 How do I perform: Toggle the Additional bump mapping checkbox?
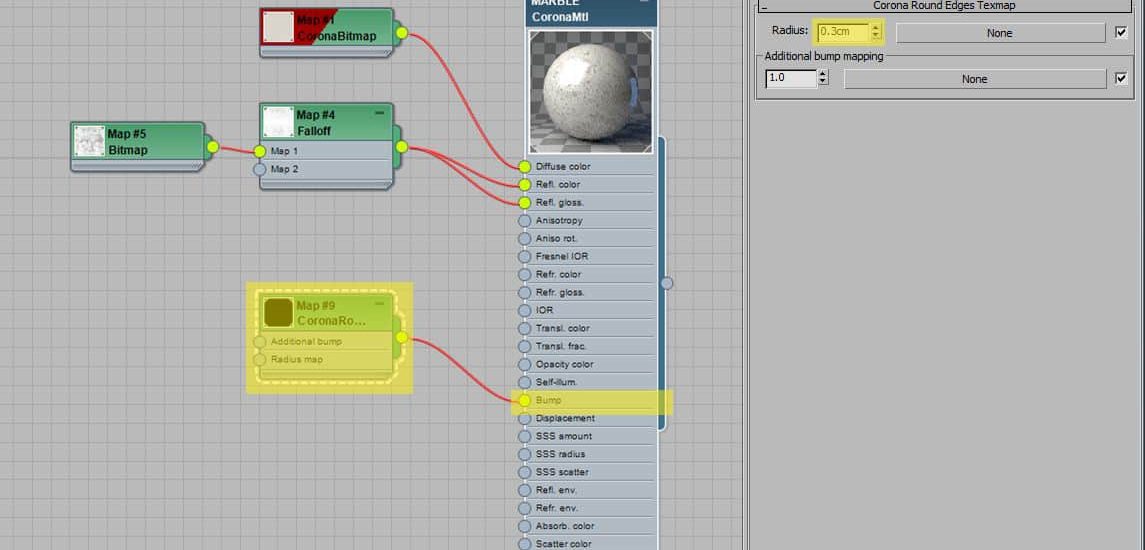(x=1121, y=79)
